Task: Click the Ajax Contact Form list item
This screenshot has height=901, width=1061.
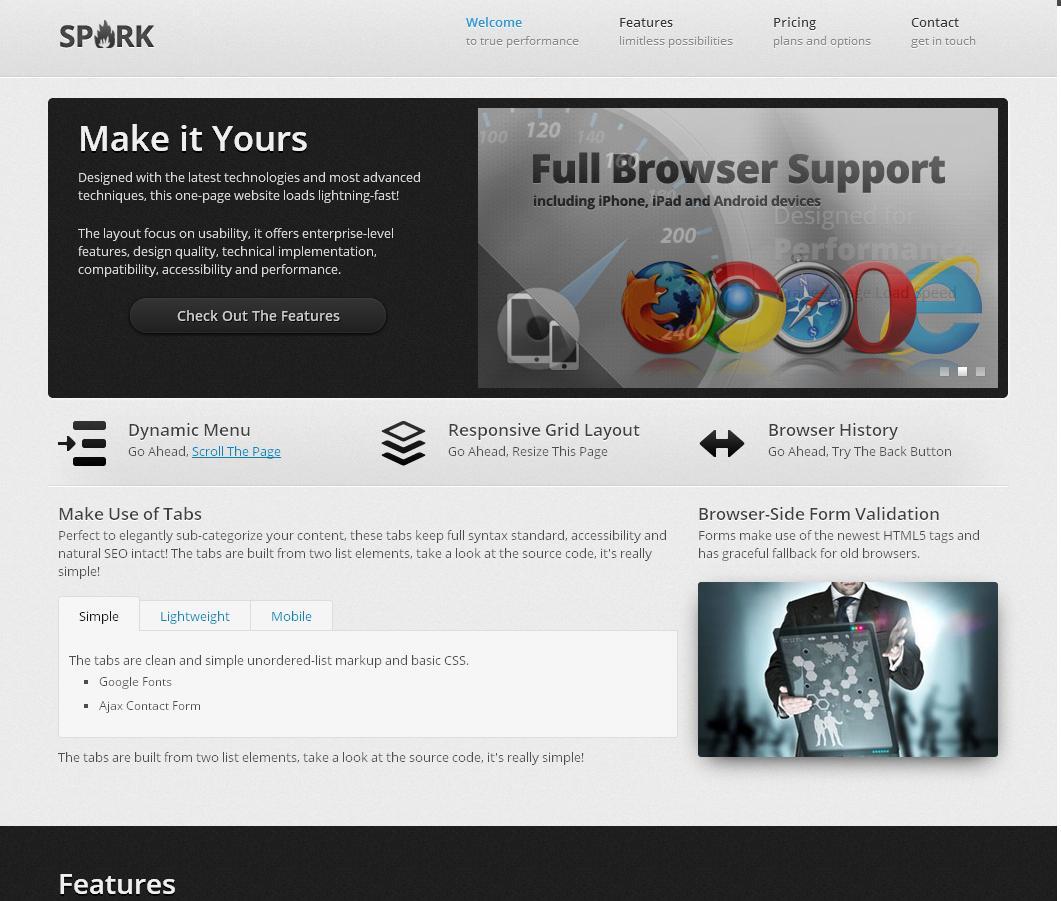Action: (x=150, y=706)
